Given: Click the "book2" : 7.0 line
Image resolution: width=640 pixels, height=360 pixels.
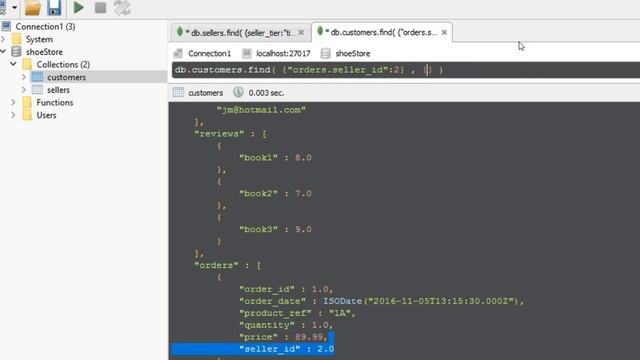Looking at the screenshot, I should [x=275, y=193].
